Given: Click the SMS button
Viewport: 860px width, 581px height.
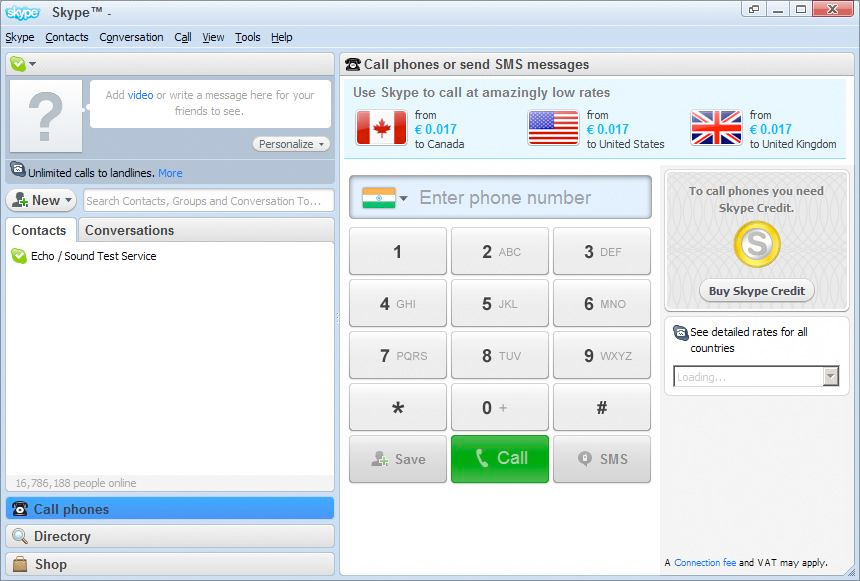Looking at the screenshot, I should [x=602, y=459].
